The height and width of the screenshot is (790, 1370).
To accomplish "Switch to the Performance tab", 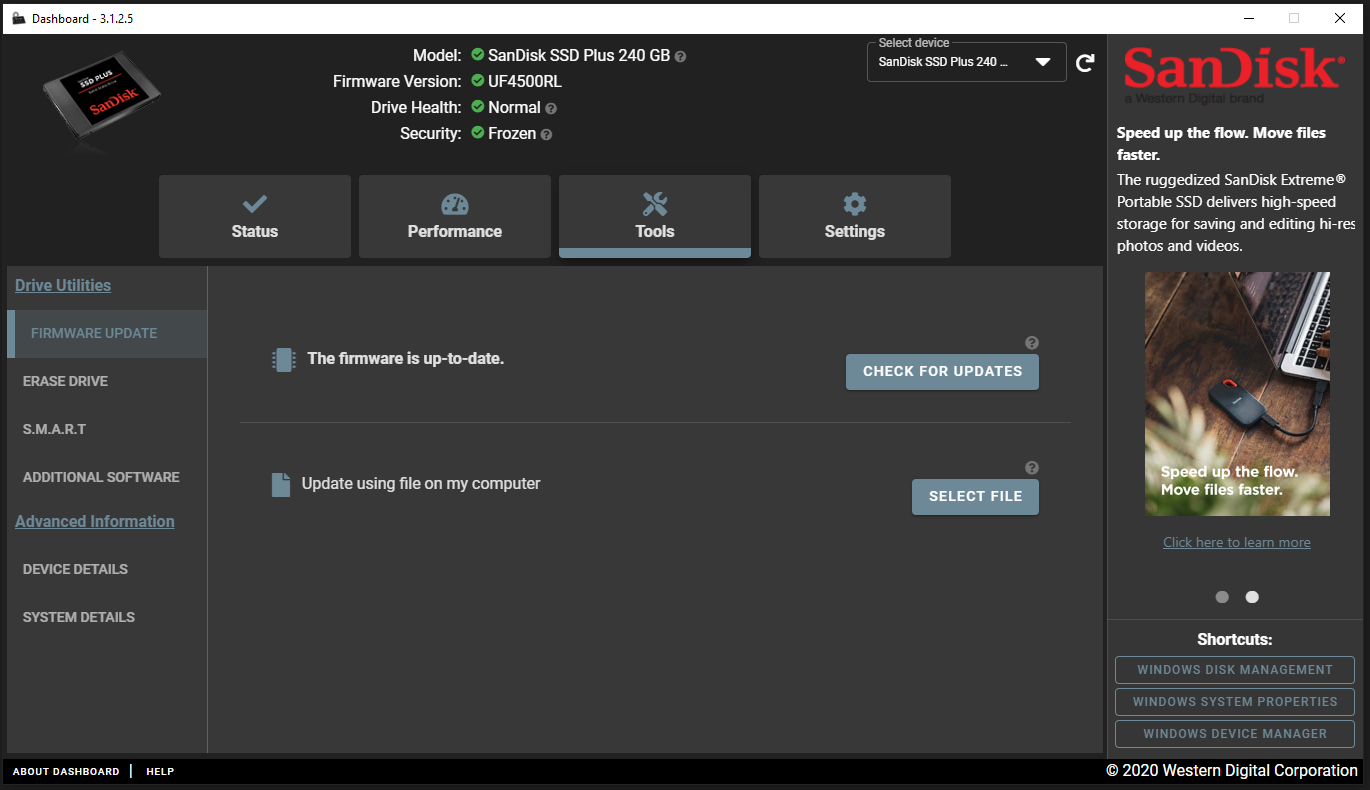I will (x=455, y=217).
